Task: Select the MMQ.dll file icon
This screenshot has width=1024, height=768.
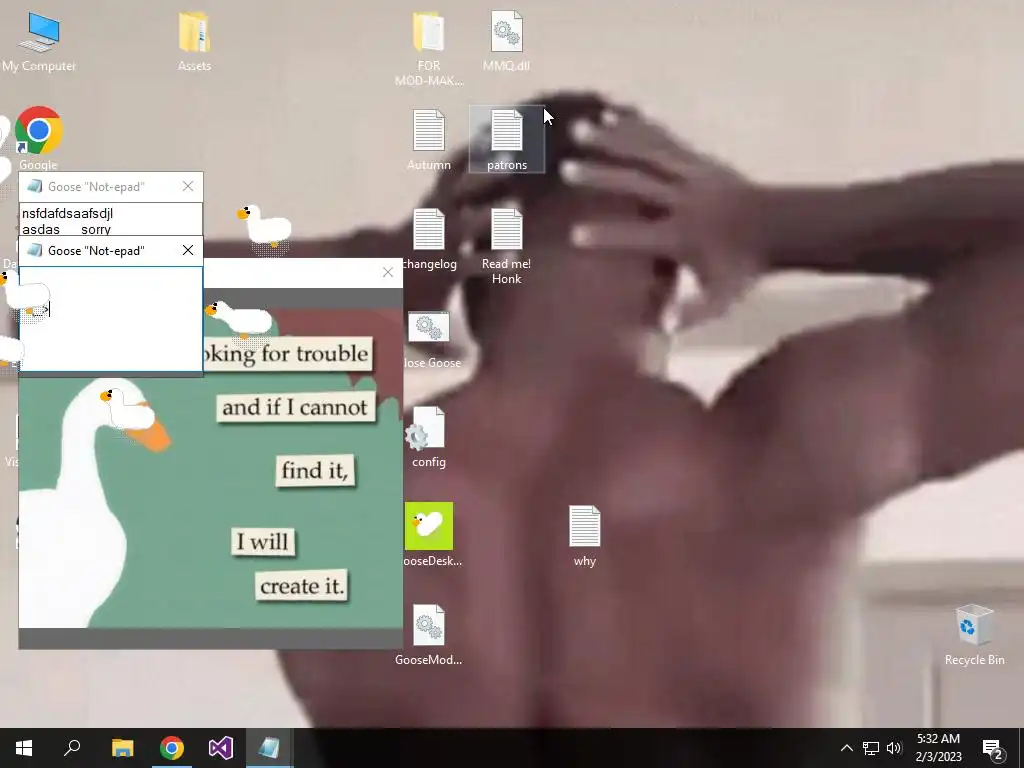Action: click(506, 41)
